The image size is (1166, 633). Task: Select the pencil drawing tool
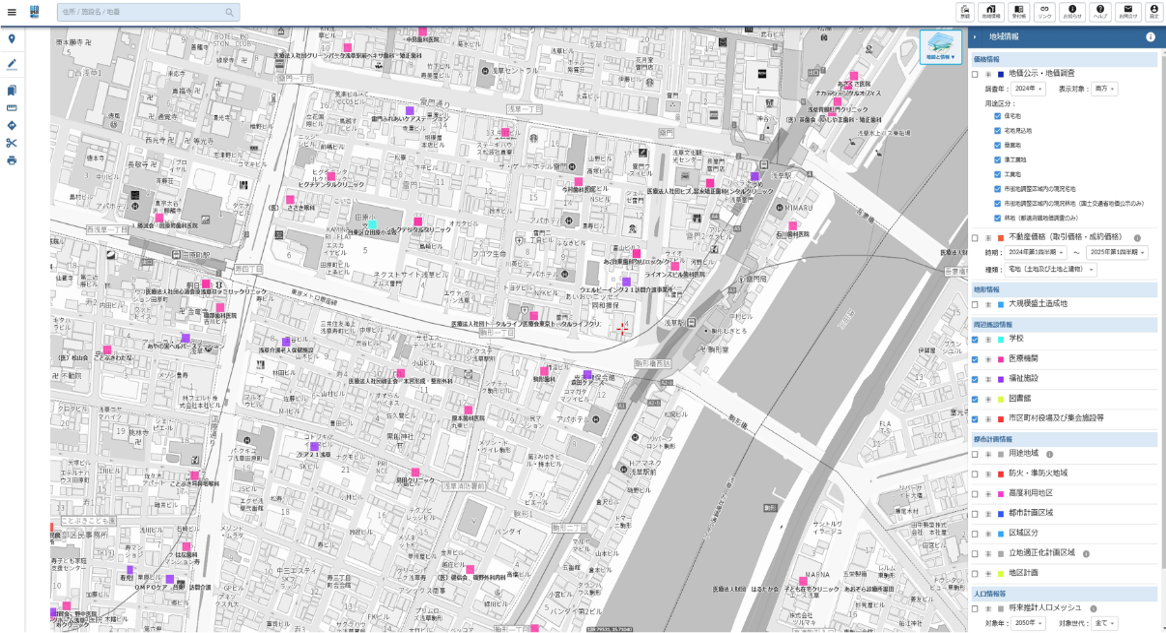[x=12, y=64]
